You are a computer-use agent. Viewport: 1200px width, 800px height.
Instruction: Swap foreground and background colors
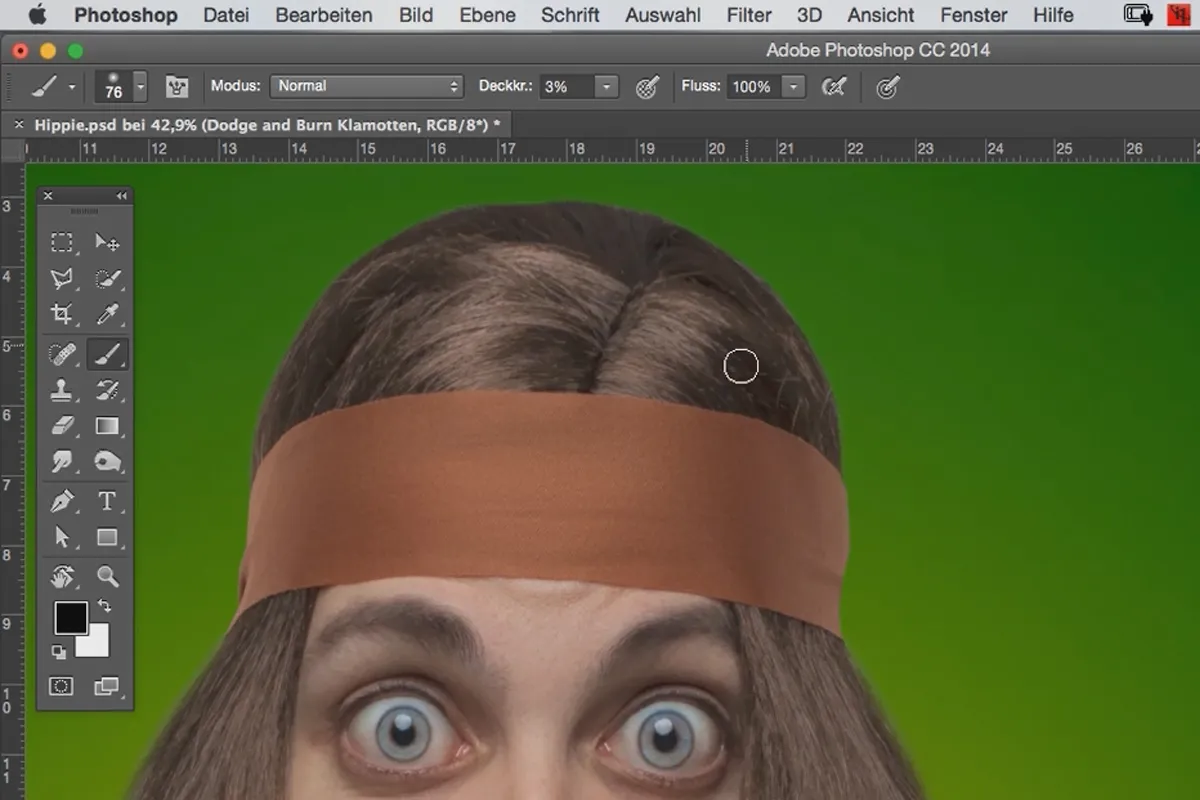(104, 607)
